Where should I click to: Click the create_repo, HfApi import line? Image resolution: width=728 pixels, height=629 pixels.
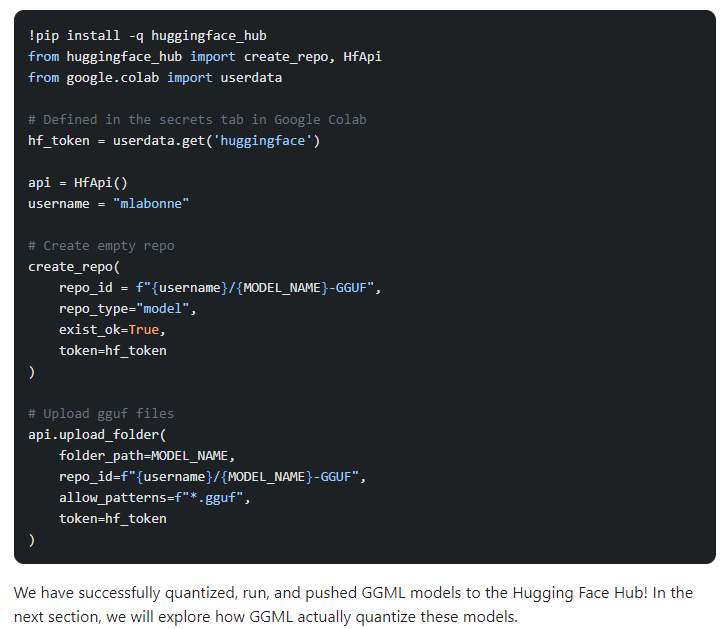pyautogui.click(x=205, y=56)
